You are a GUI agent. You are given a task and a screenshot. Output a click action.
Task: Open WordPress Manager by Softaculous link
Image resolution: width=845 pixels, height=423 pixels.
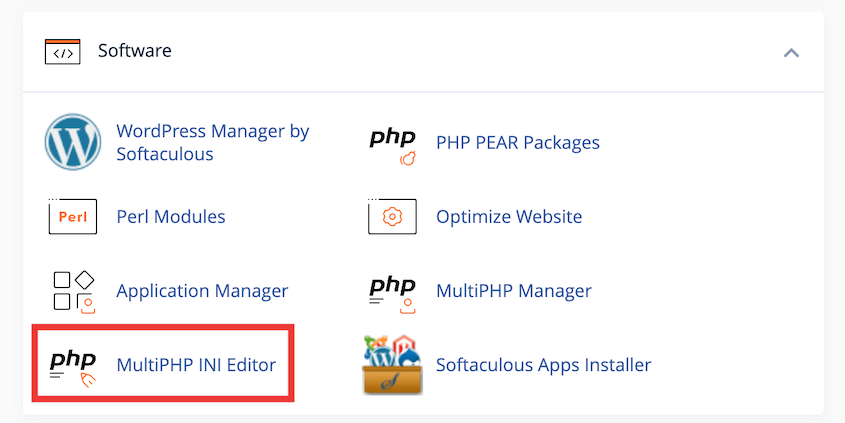(x=213, y=142)
